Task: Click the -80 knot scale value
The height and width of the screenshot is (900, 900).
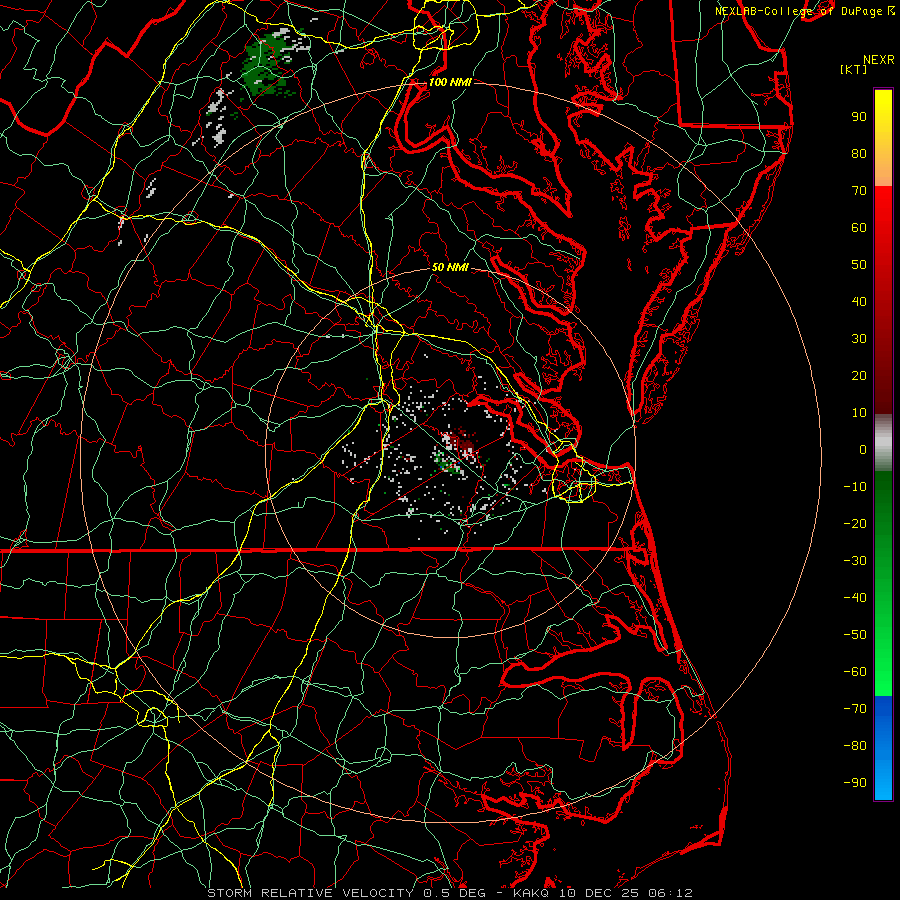Action: 855,746
